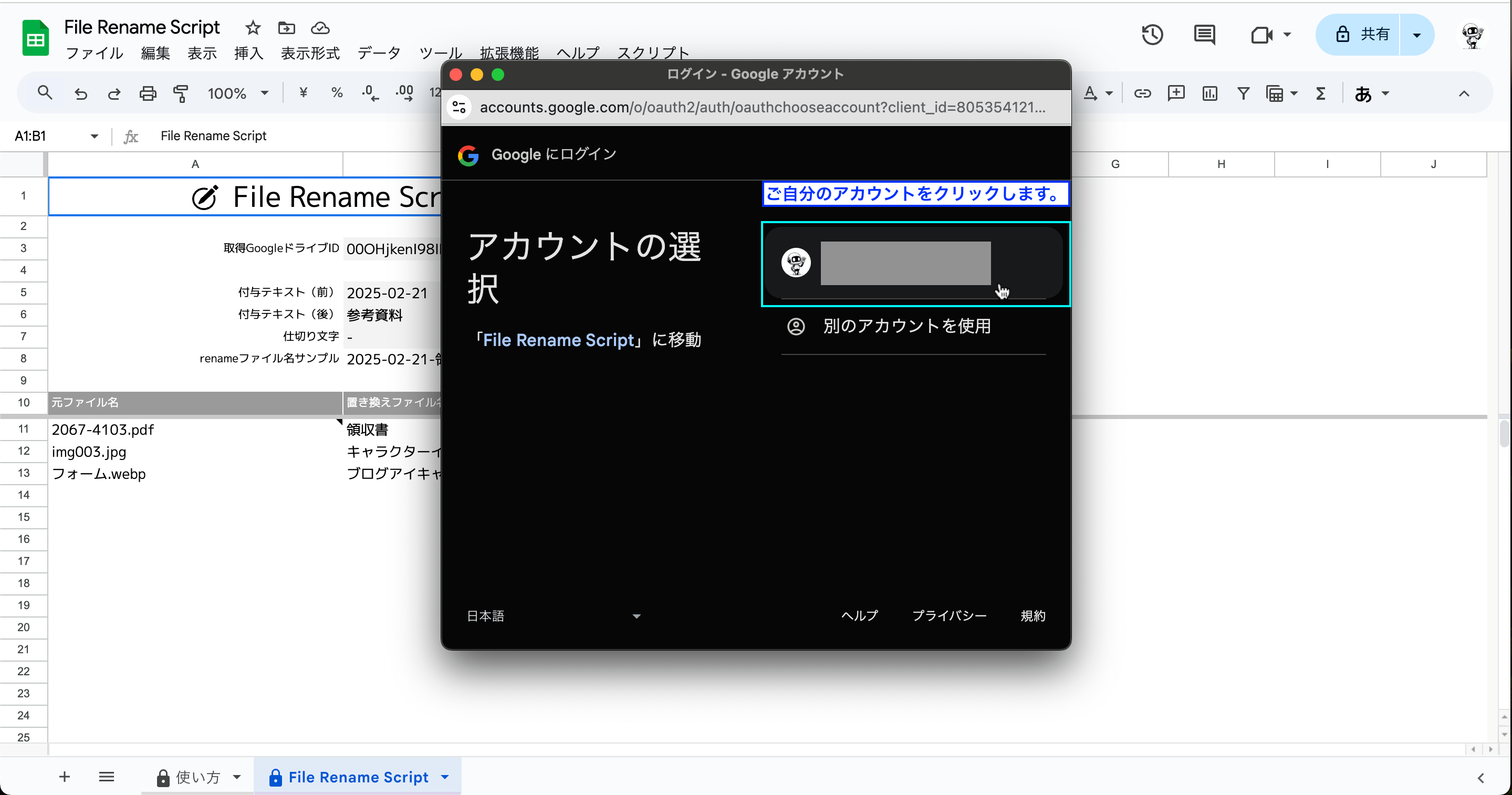Image resolution: width=1512 pixels, height=795 pixels.
Task: Open the プライバシー link
Action: [949, 616]
